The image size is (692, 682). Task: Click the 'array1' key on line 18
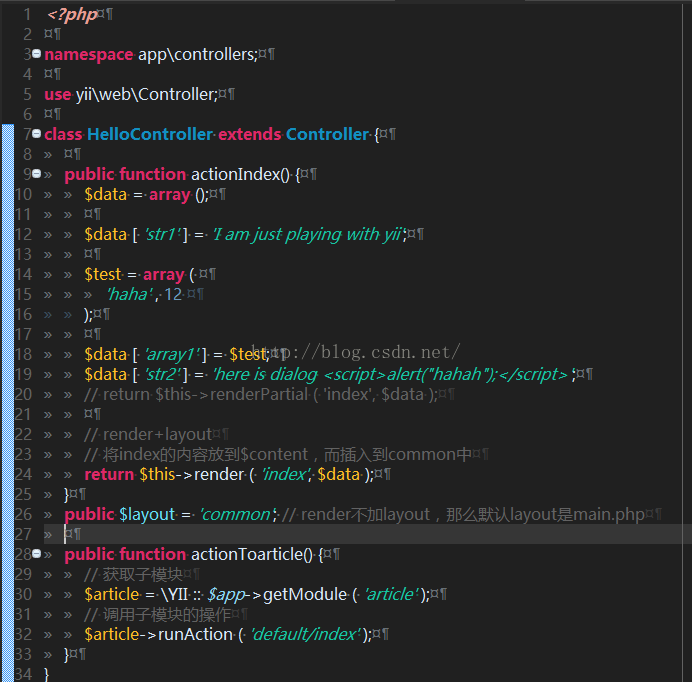[x=173, y=354]
